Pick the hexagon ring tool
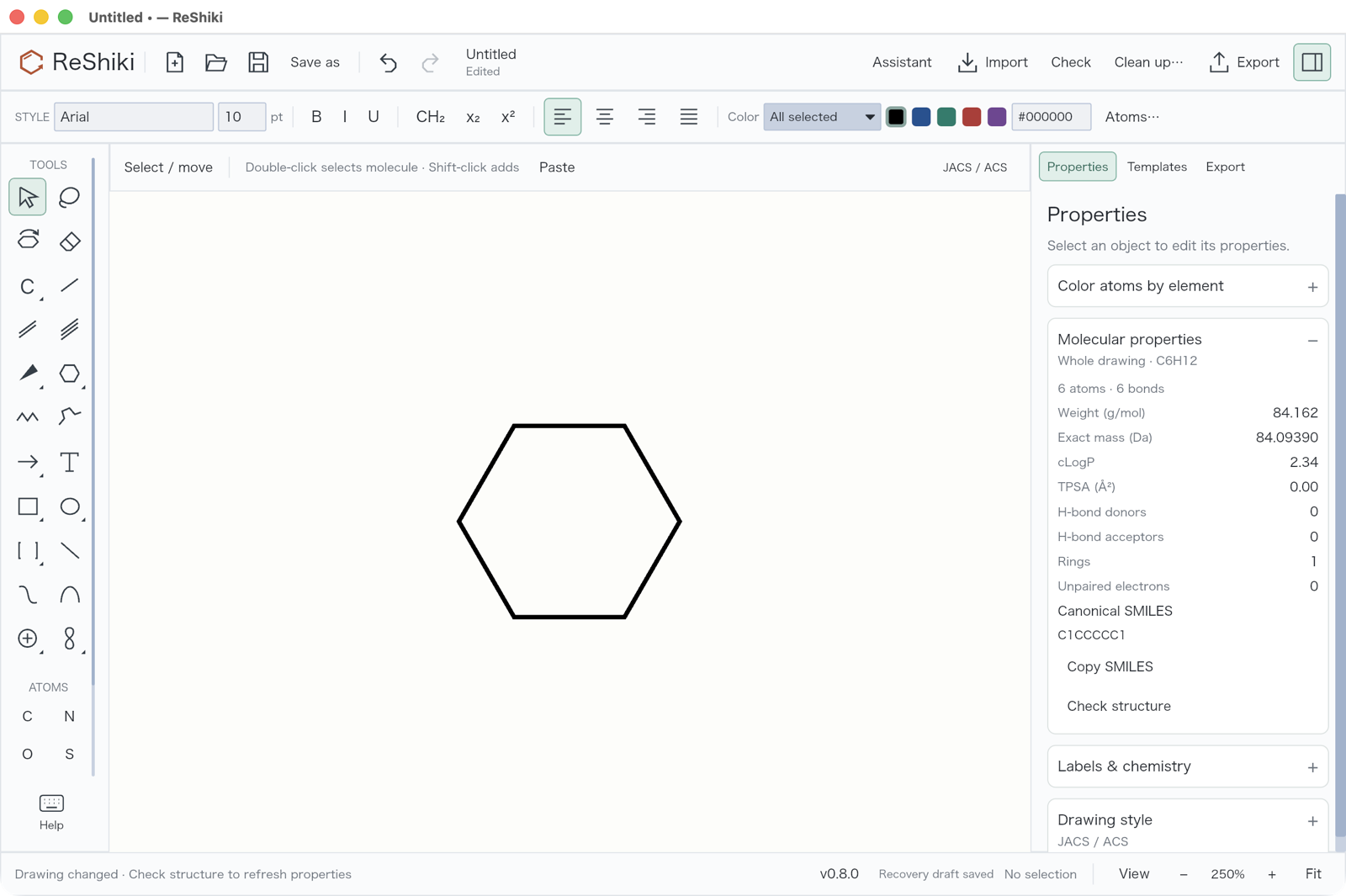 (x=70, y=373)
